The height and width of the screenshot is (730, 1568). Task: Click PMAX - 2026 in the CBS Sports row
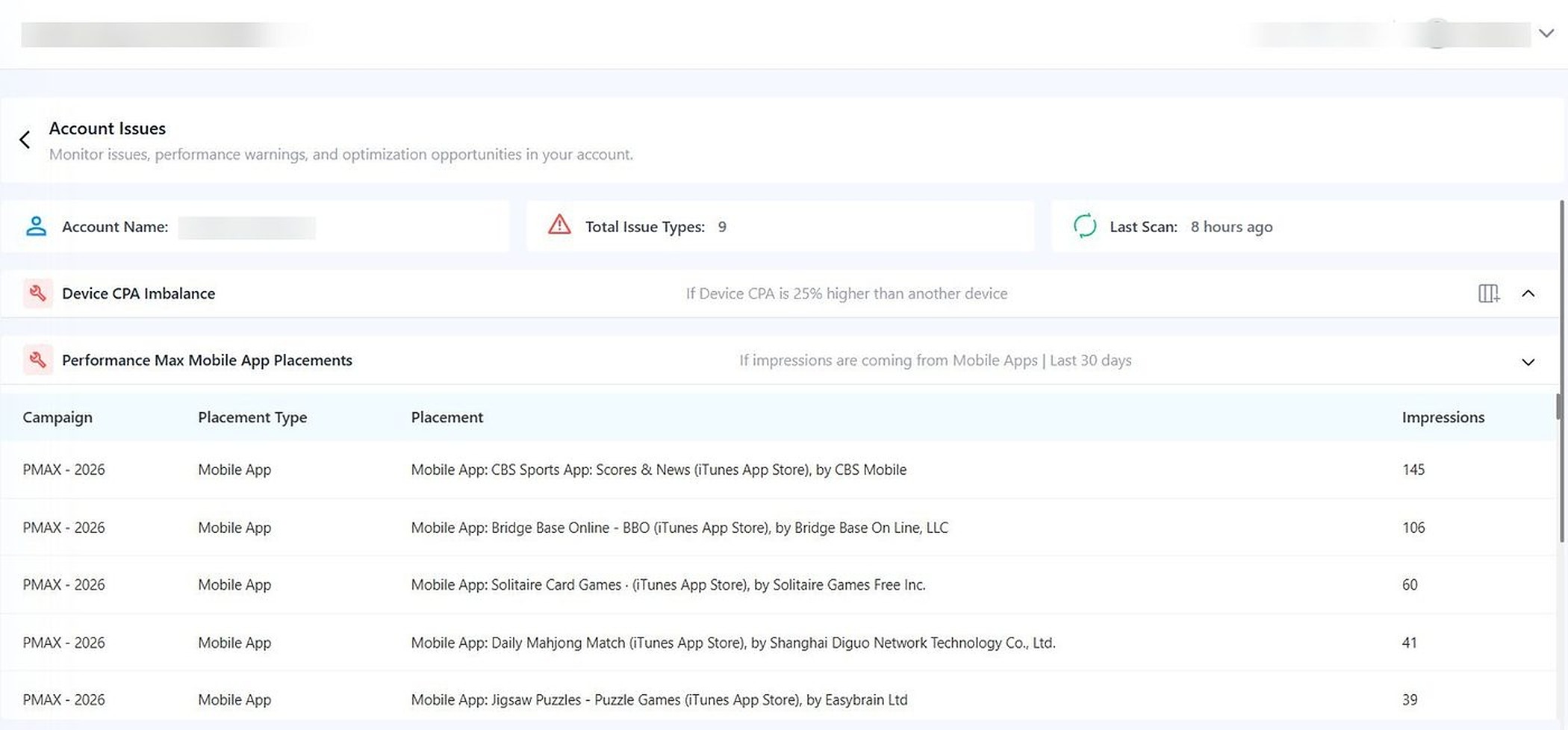[x=63, y=469]
